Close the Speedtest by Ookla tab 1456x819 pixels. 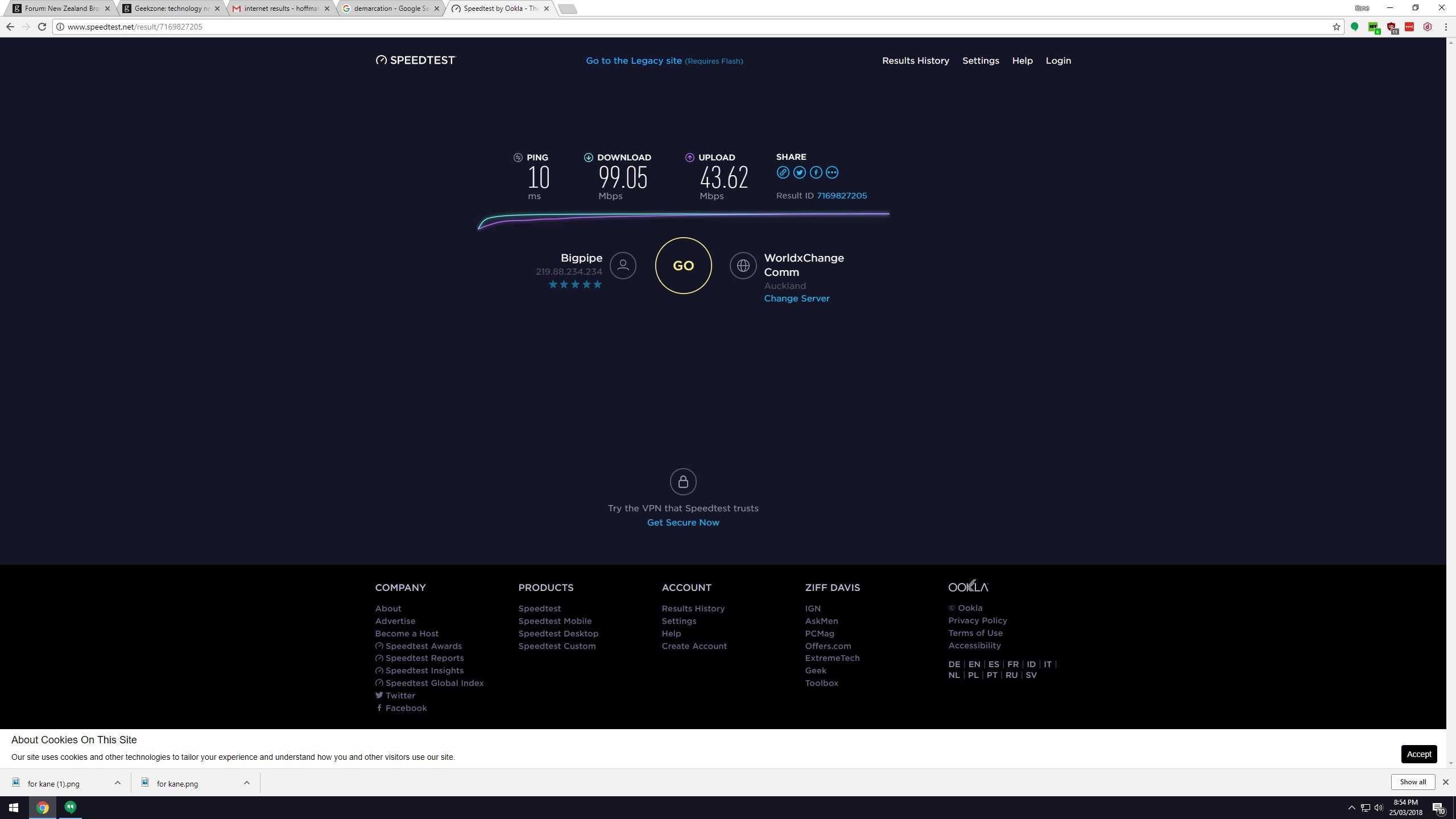click(547, 9)
